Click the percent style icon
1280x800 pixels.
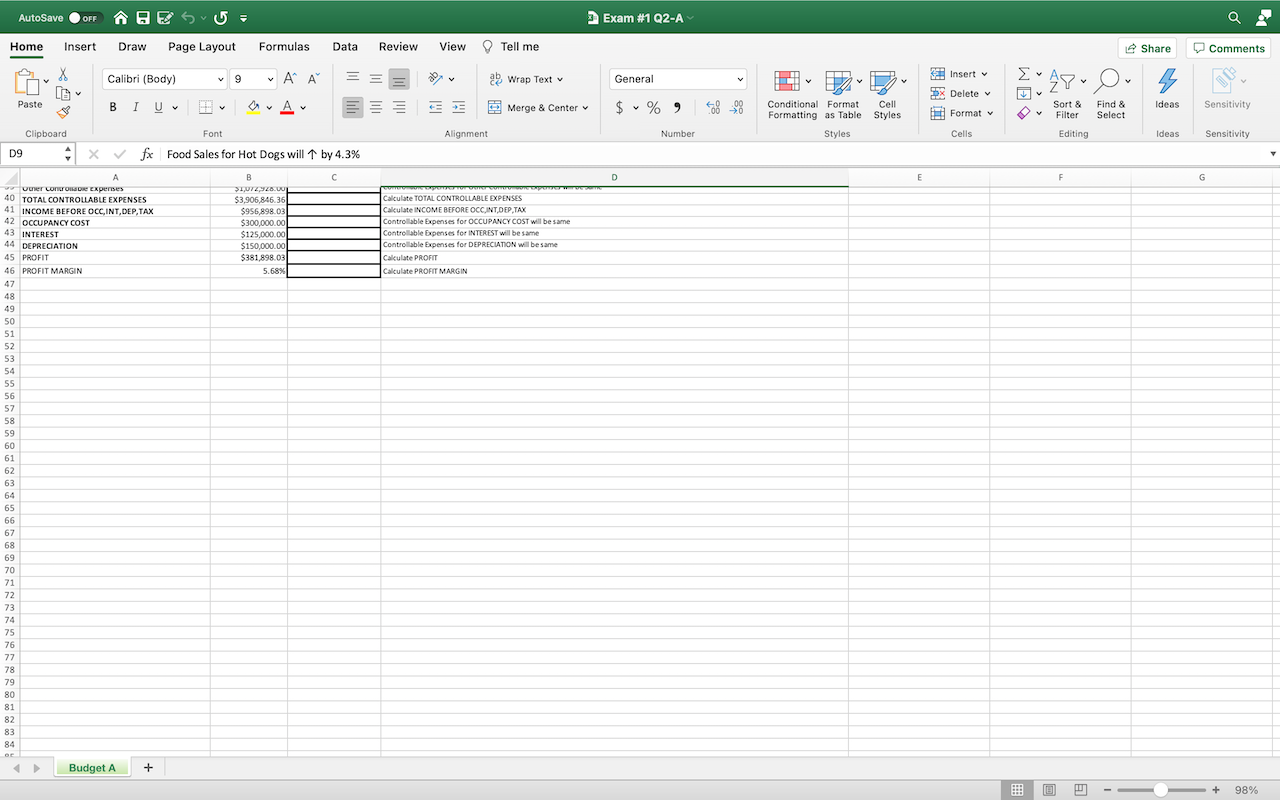[653, 107]
